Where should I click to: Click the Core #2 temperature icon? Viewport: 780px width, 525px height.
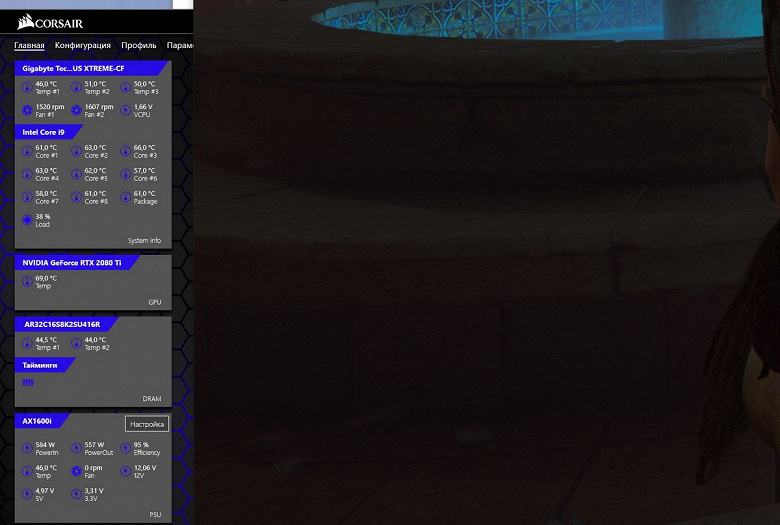click(76, 151)
